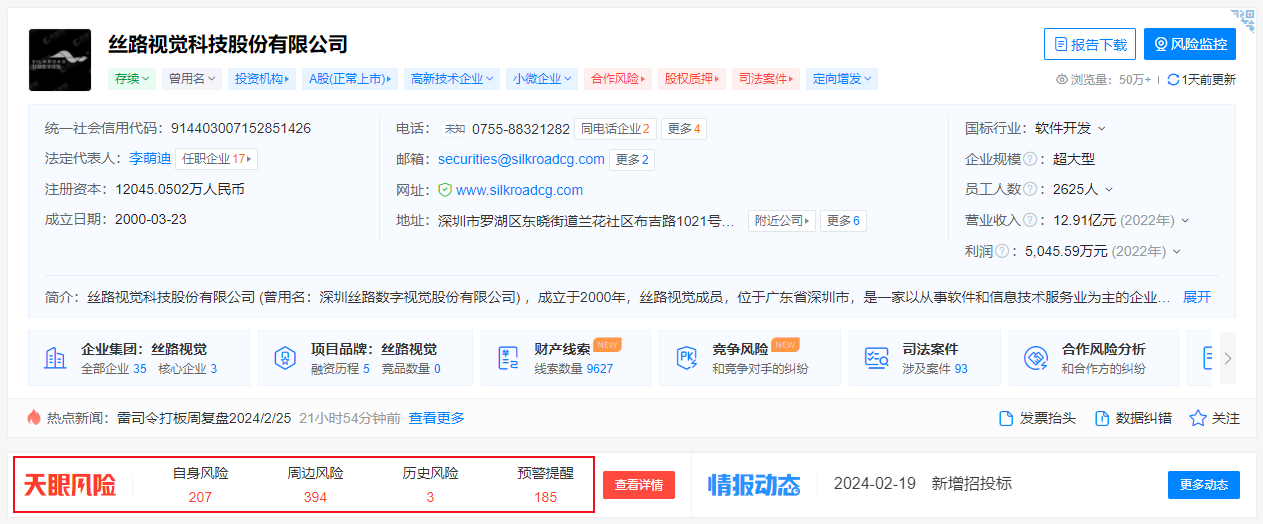The width and height of the screenshot is (1263, 524).
Task: Expand the 定向增发 dropdown tag
Action: 842,78
